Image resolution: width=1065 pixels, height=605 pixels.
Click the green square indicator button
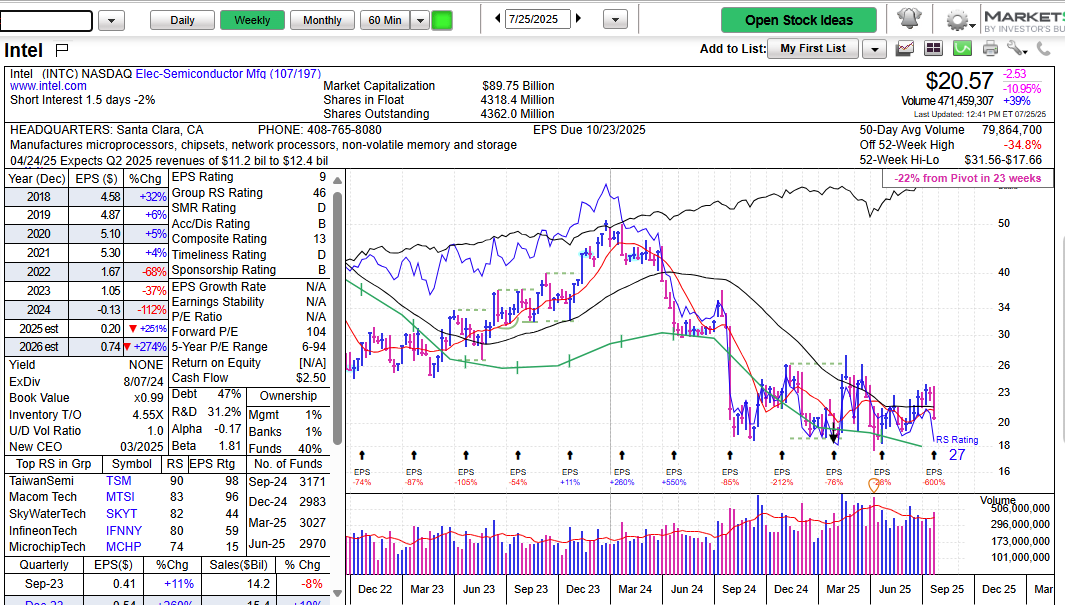tap(442, 20)
